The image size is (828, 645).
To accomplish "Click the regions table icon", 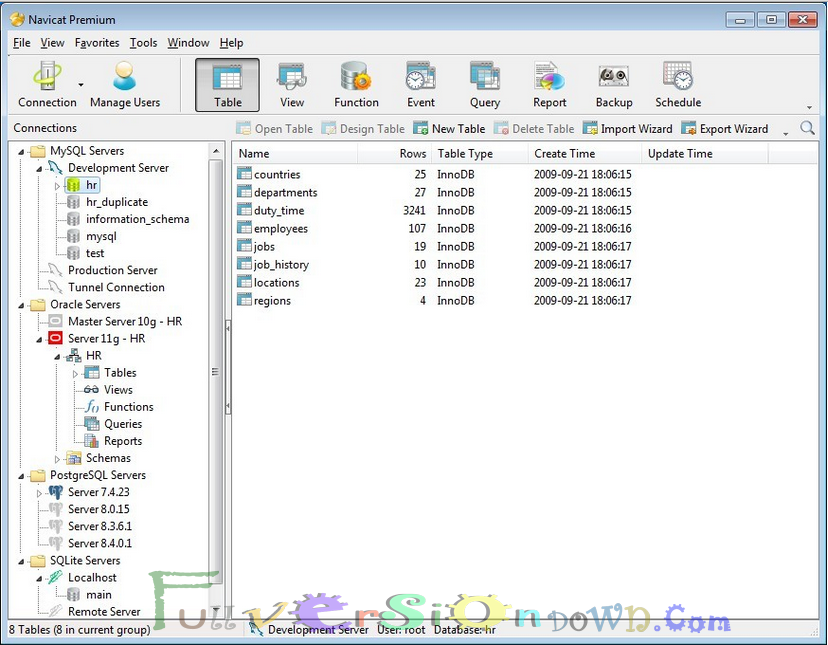I will pos(244,300).
